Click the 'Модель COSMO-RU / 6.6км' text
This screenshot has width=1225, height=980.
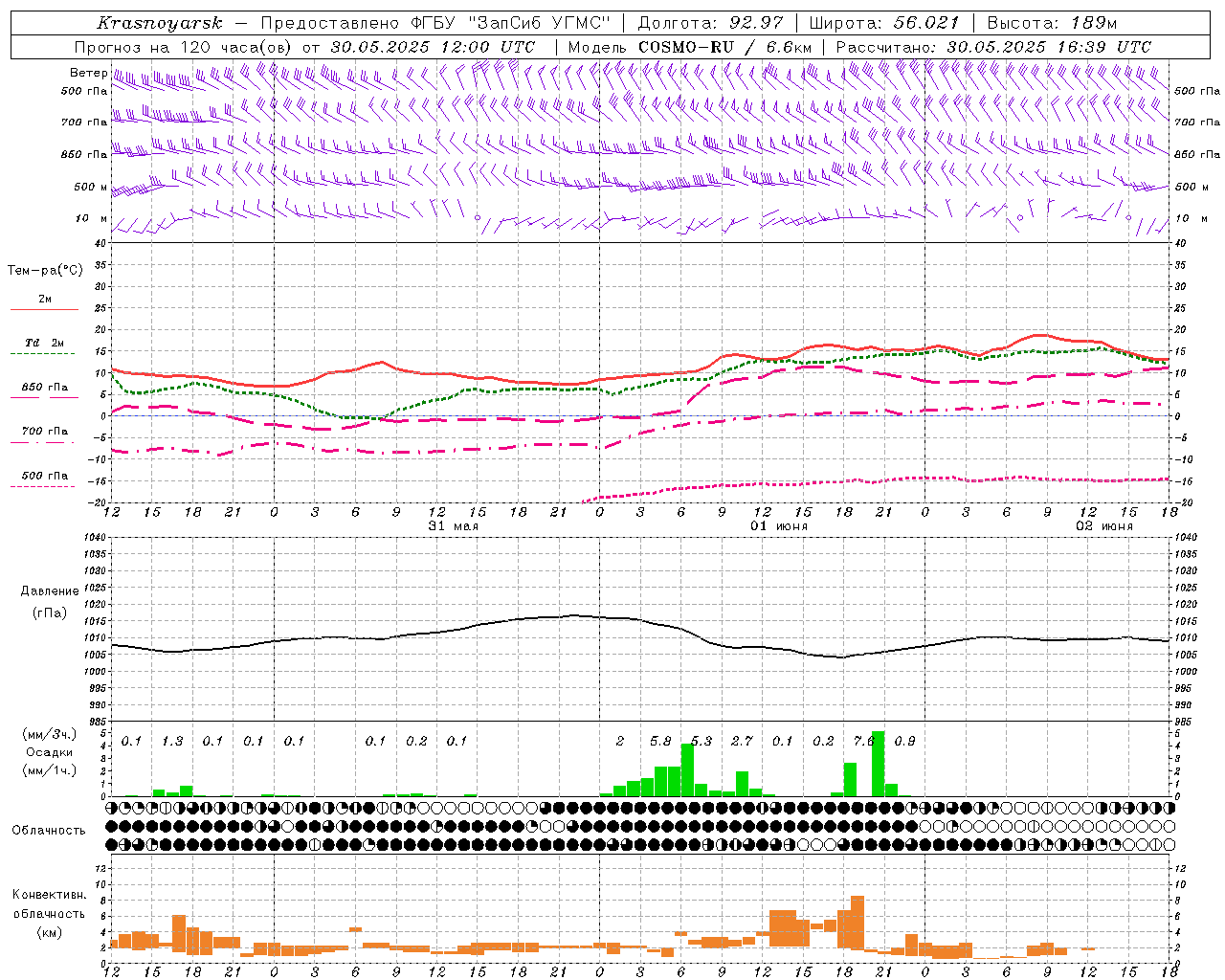pos(689,47)
